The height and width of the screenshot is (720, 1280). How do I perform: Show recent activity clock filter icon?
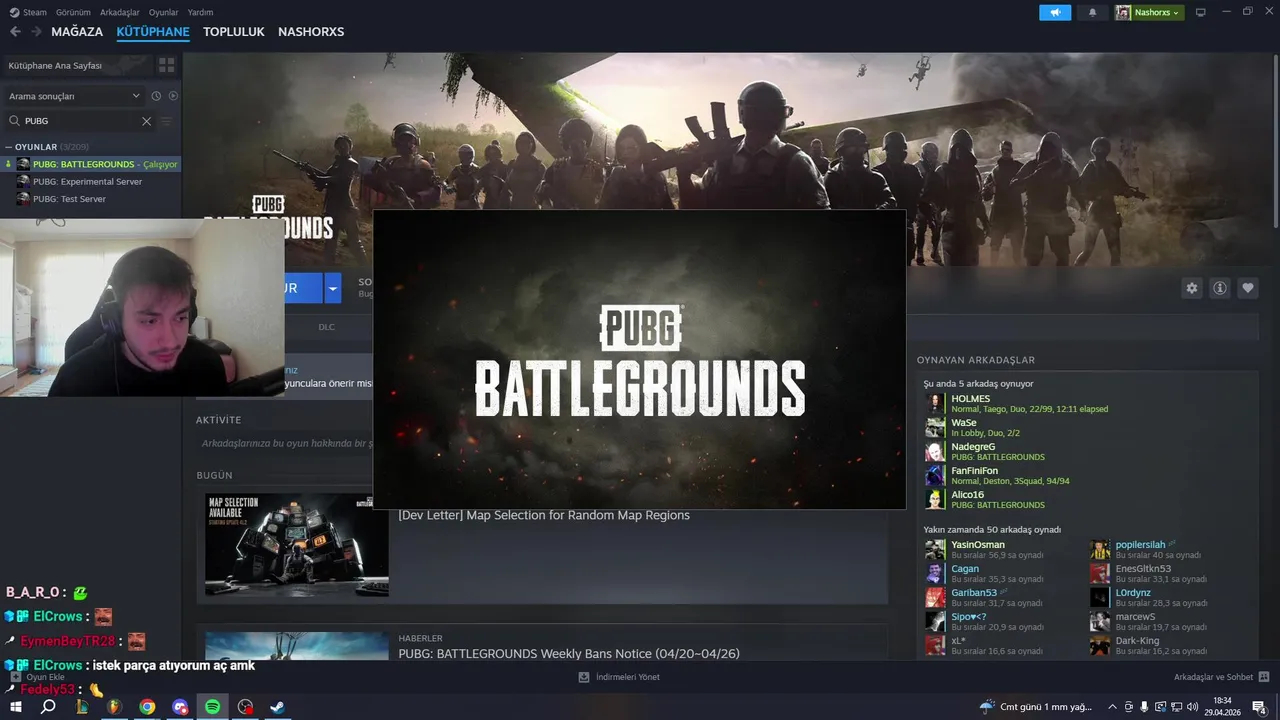click(x=156, y=96)
